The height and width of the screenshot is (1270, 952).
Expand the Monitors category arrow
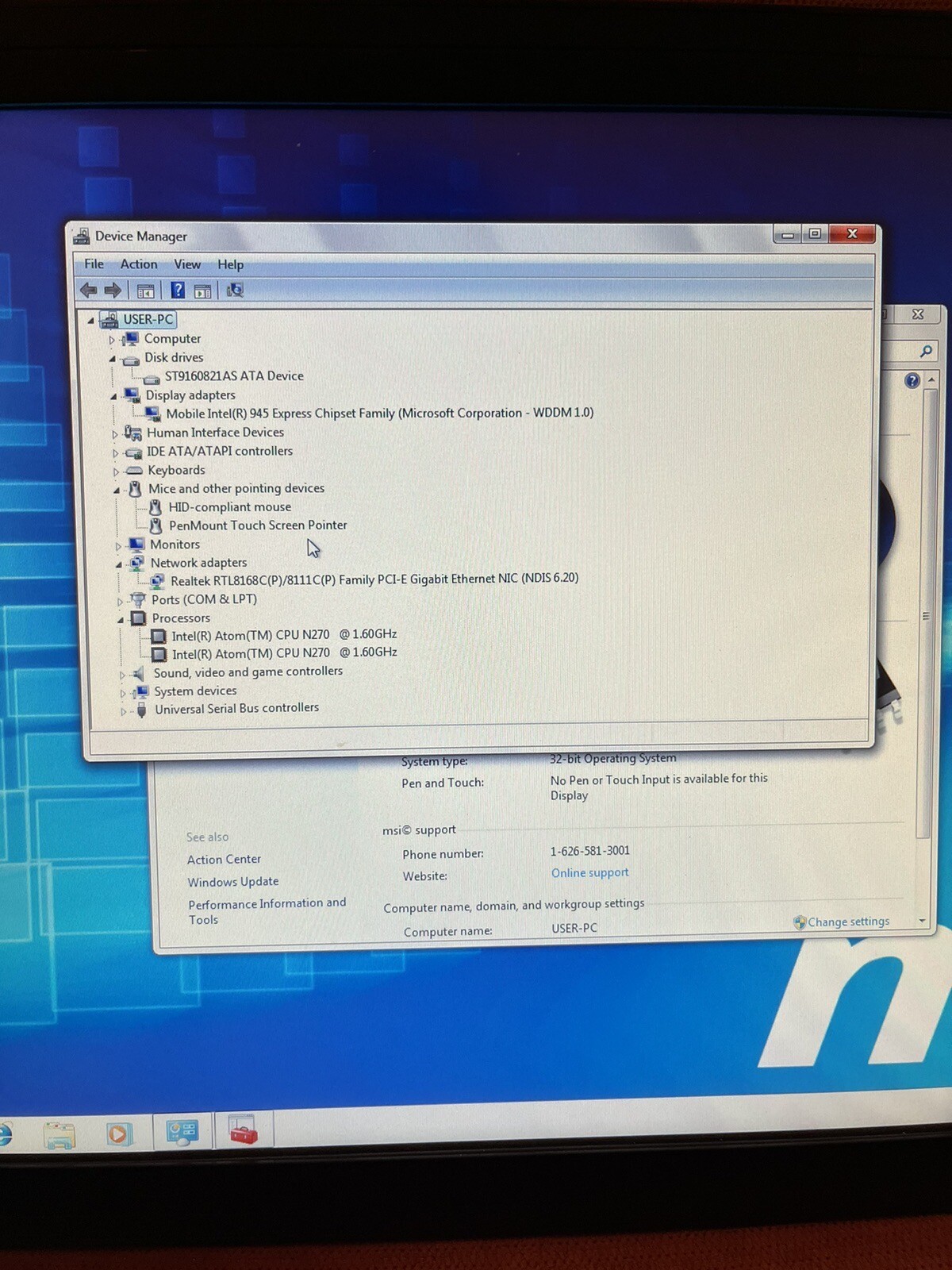[x=118, y=546]
